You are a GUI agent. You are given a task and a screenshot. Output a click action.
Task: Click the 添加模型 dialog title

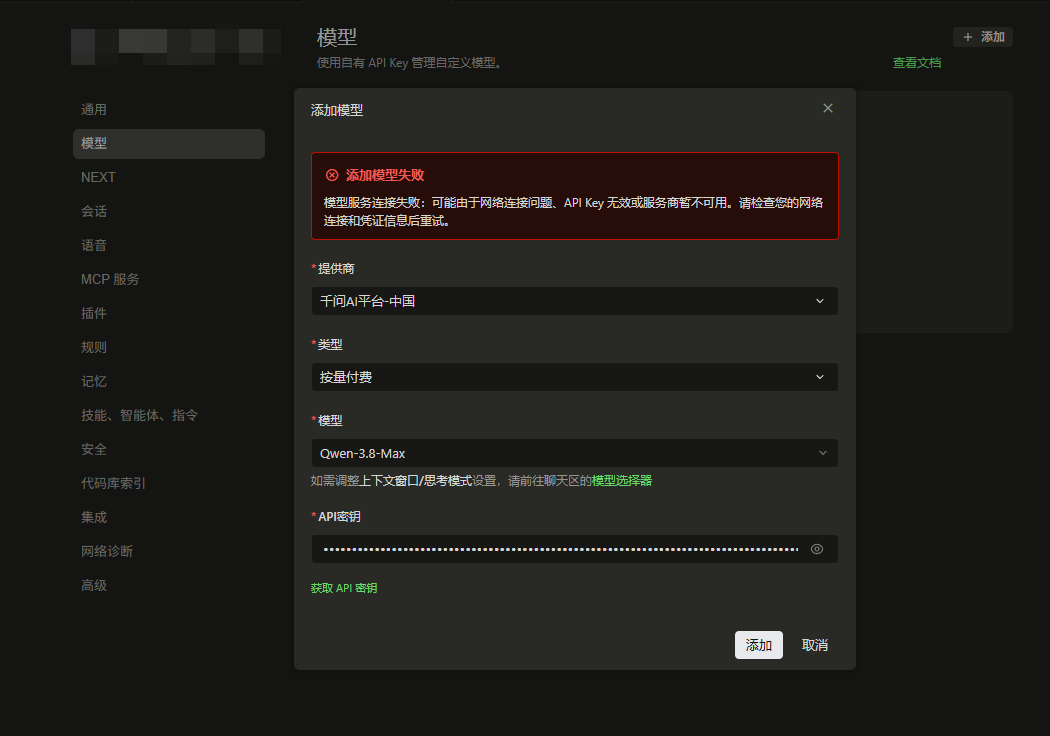[337, 111]
